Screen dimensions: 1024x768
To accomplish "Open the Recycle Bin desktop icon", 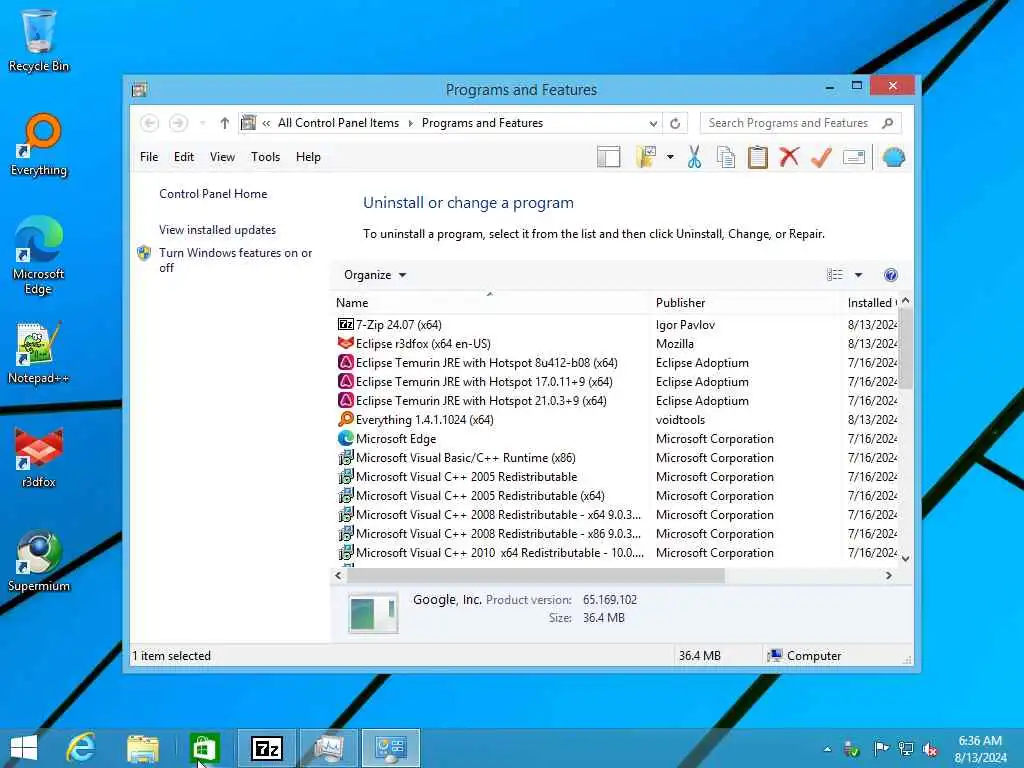I will 39,40.
